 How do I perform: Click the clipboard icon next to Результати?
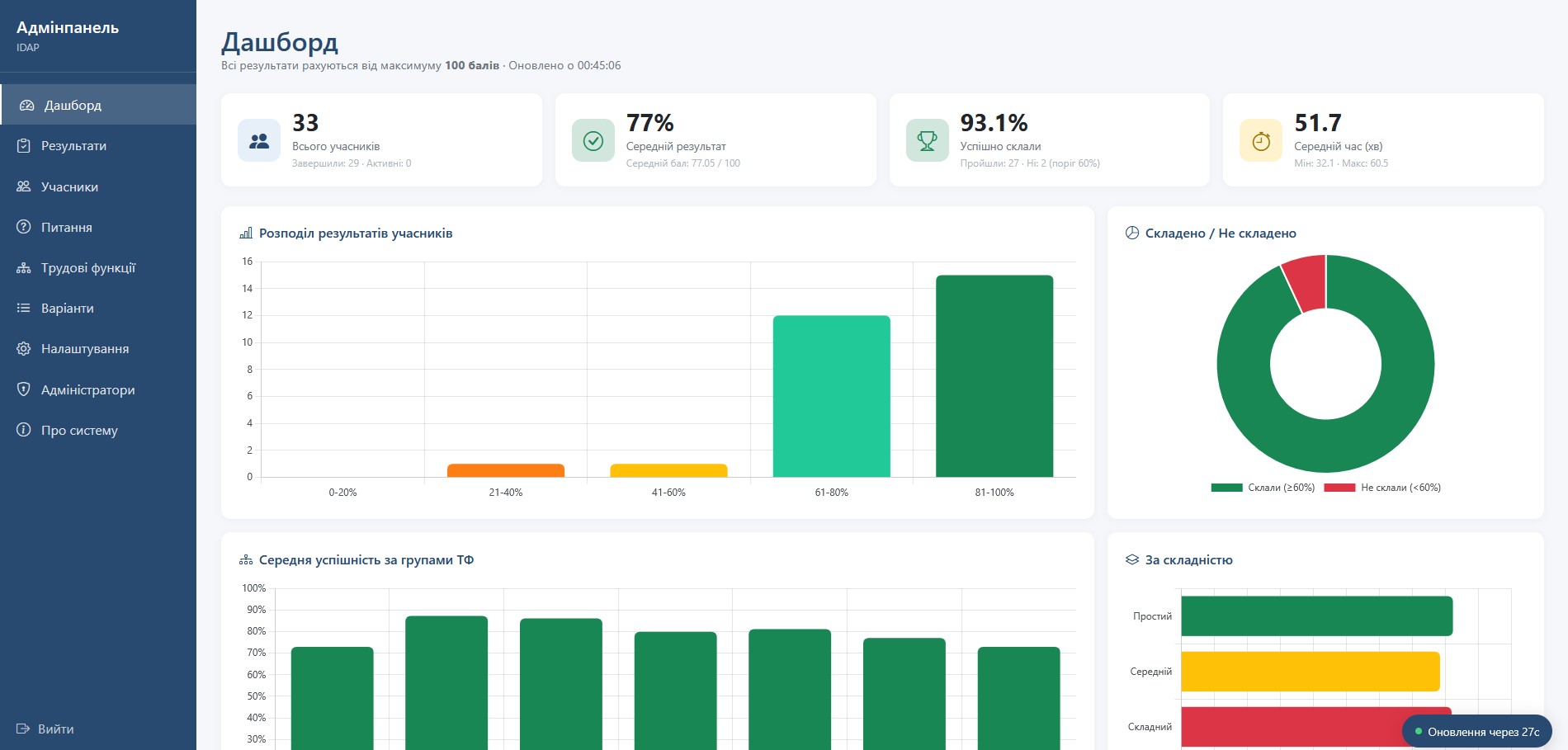[24, 146]
